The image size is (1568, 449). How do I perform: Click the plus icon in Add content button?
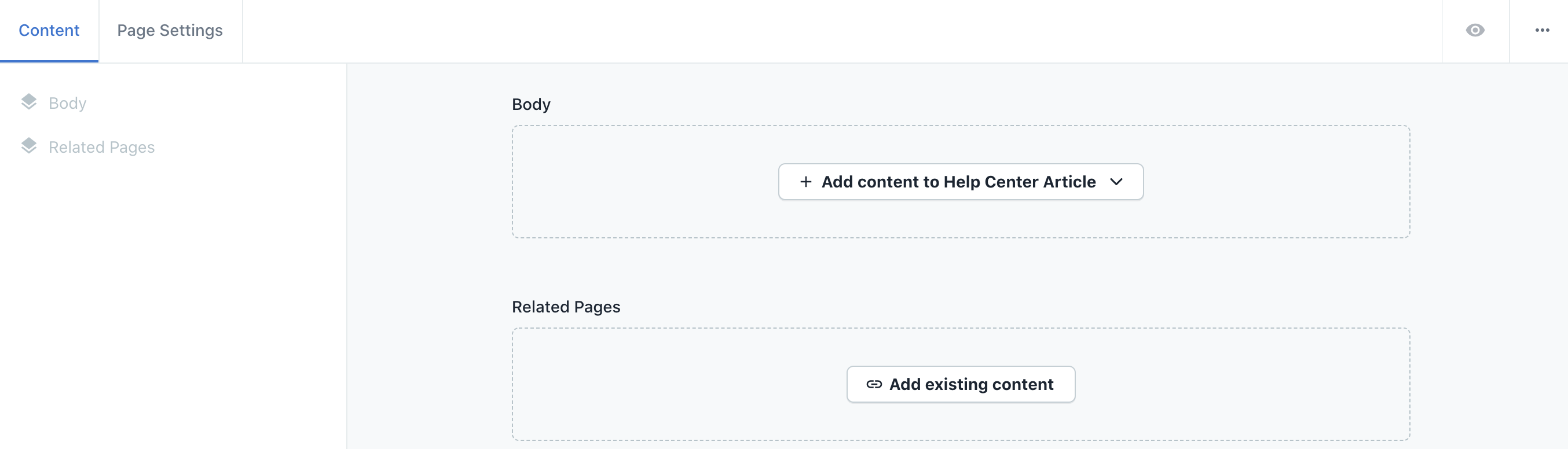805,182
